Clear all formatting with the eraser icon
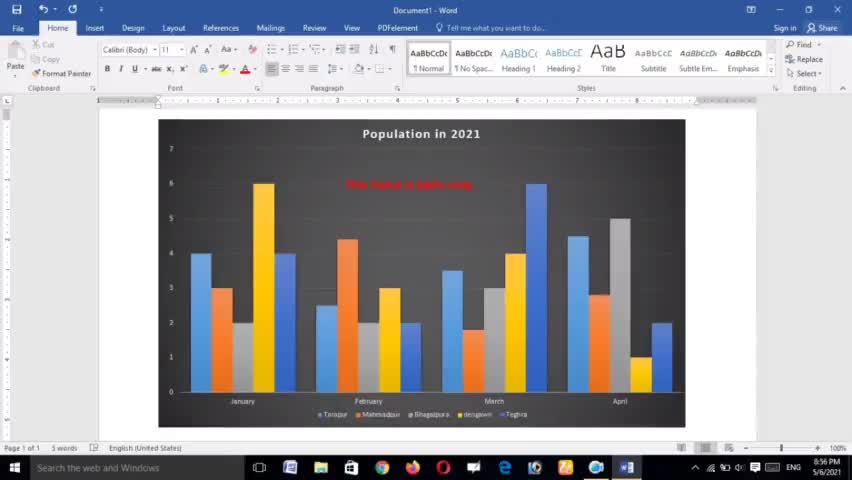The width and height of the screenshot is (852, 480). click(x=252, y=50)
